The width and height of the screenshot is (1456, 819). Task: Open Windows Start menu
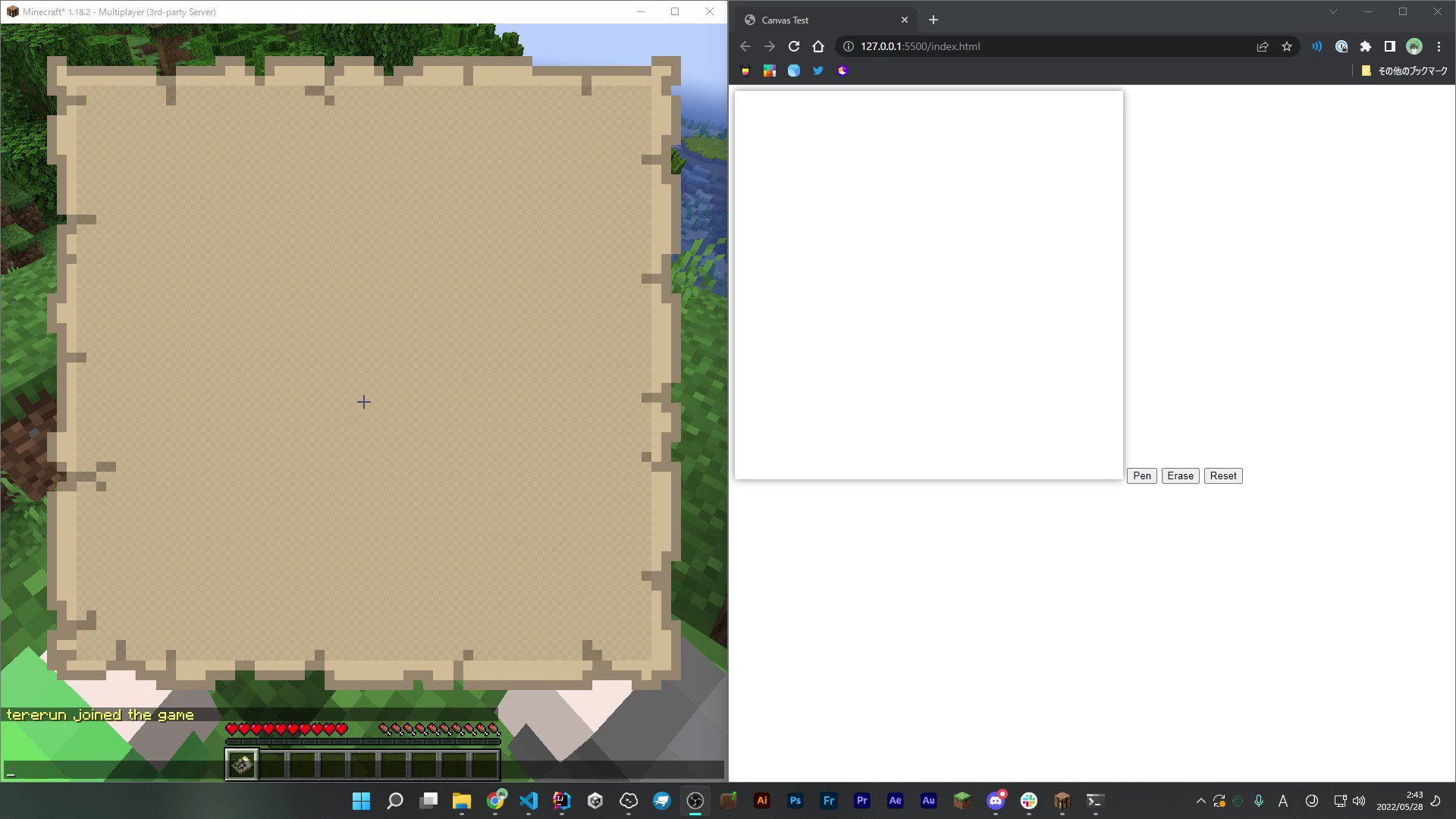[362, 801]
